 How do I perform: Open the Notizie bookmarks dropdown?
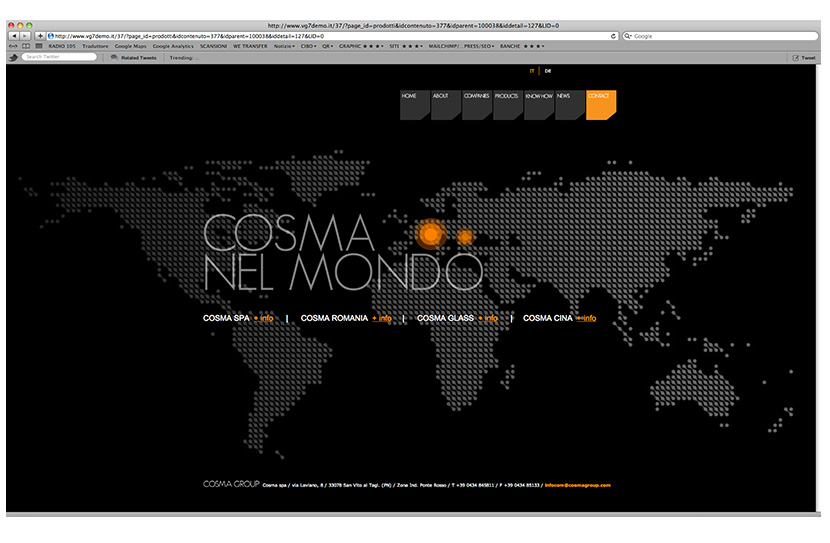click(284, 46)
